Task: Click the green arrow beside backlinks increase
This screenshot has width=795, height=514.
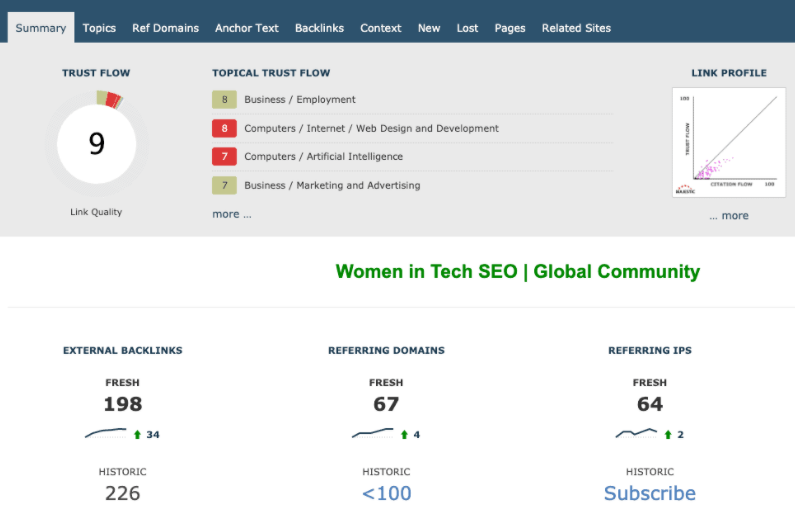Action: pyautogui.click(x=137, y=434)
